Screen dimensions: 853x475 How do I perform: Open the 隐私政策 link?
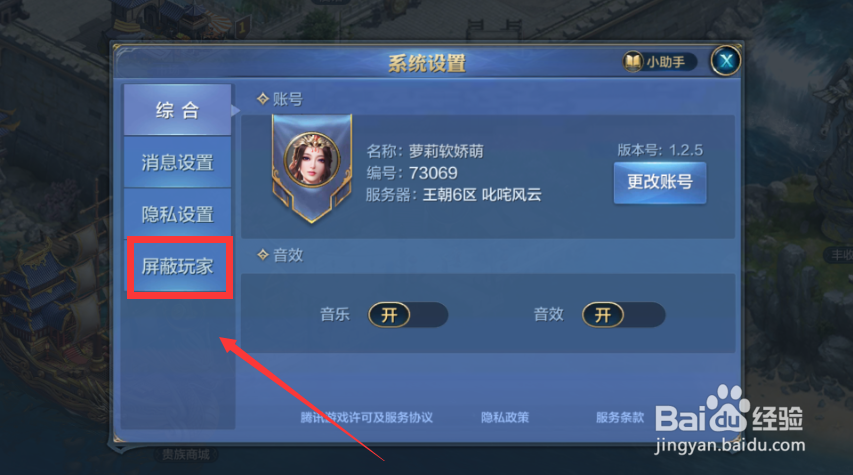[505, 417]
